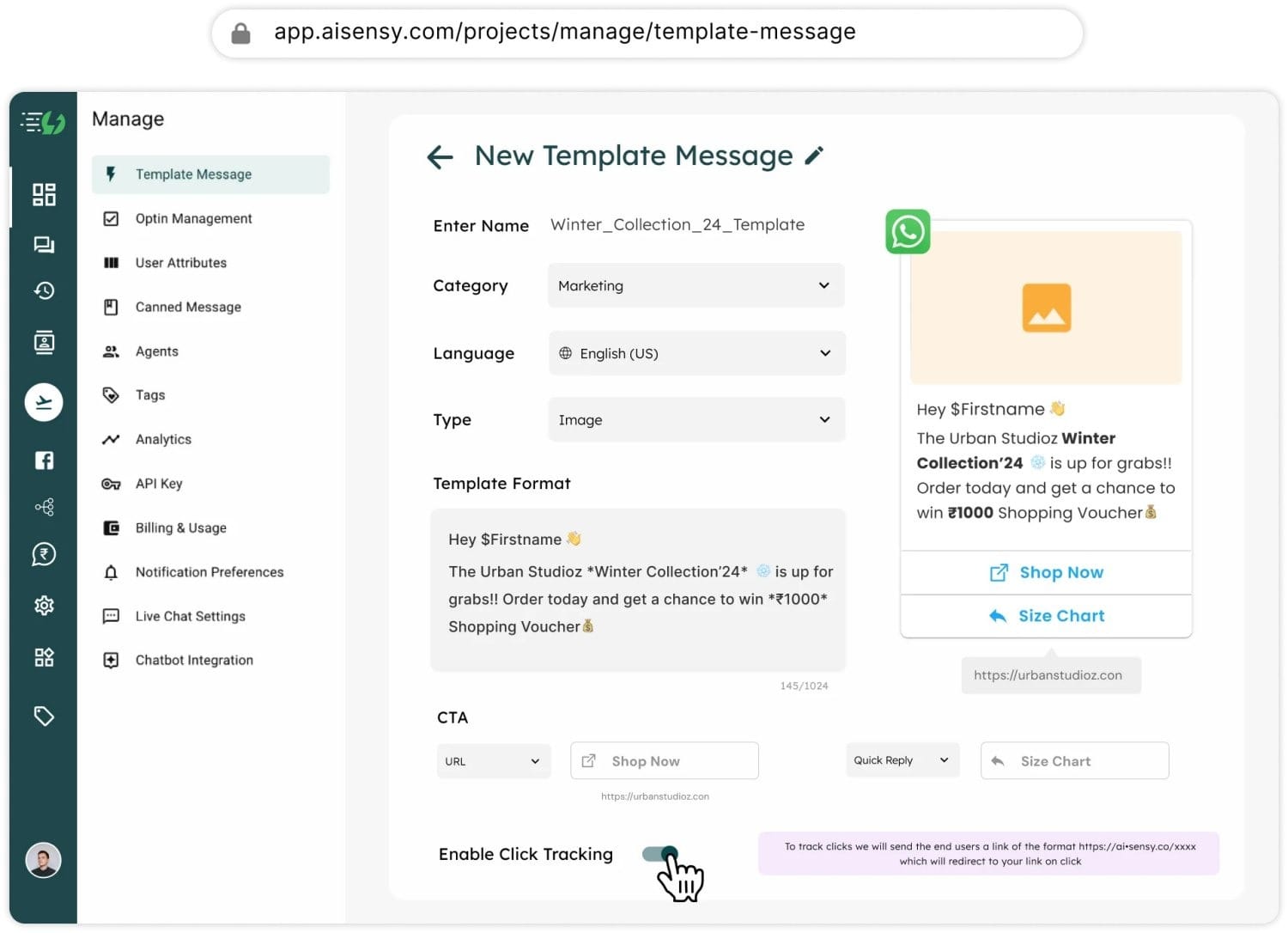This screenshot has width=1288, height=933.
Task: Expand the Type dropdown showing Image
Action: tap(696, 419)
